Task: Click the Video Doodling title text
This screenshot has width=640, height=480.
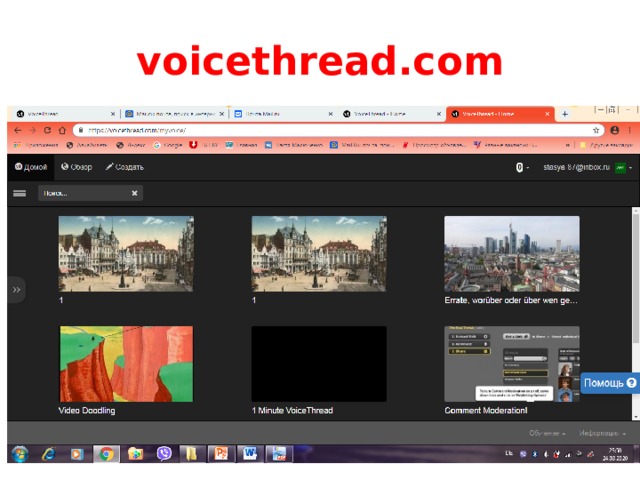Action: (87, 411)
